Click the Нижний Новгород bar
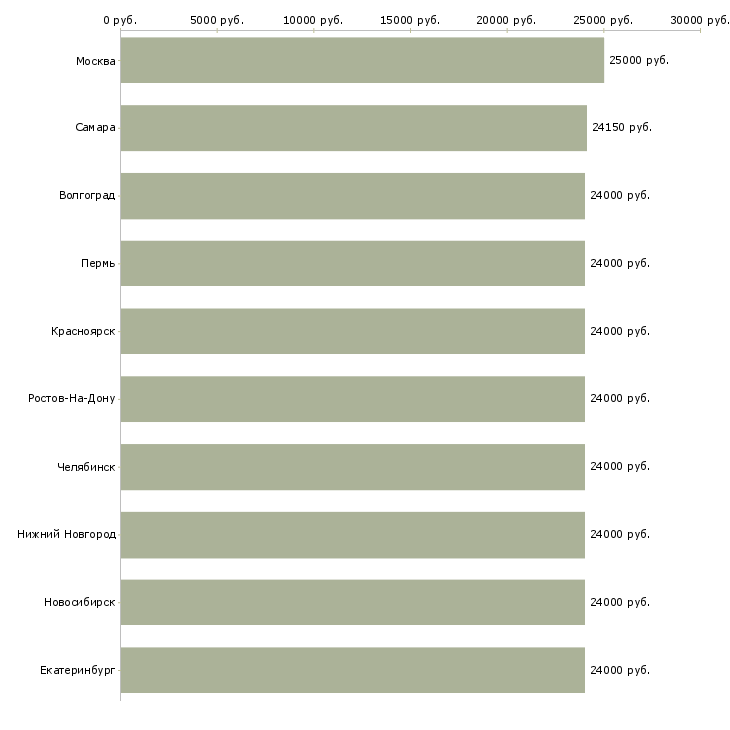 coord(352,535)
